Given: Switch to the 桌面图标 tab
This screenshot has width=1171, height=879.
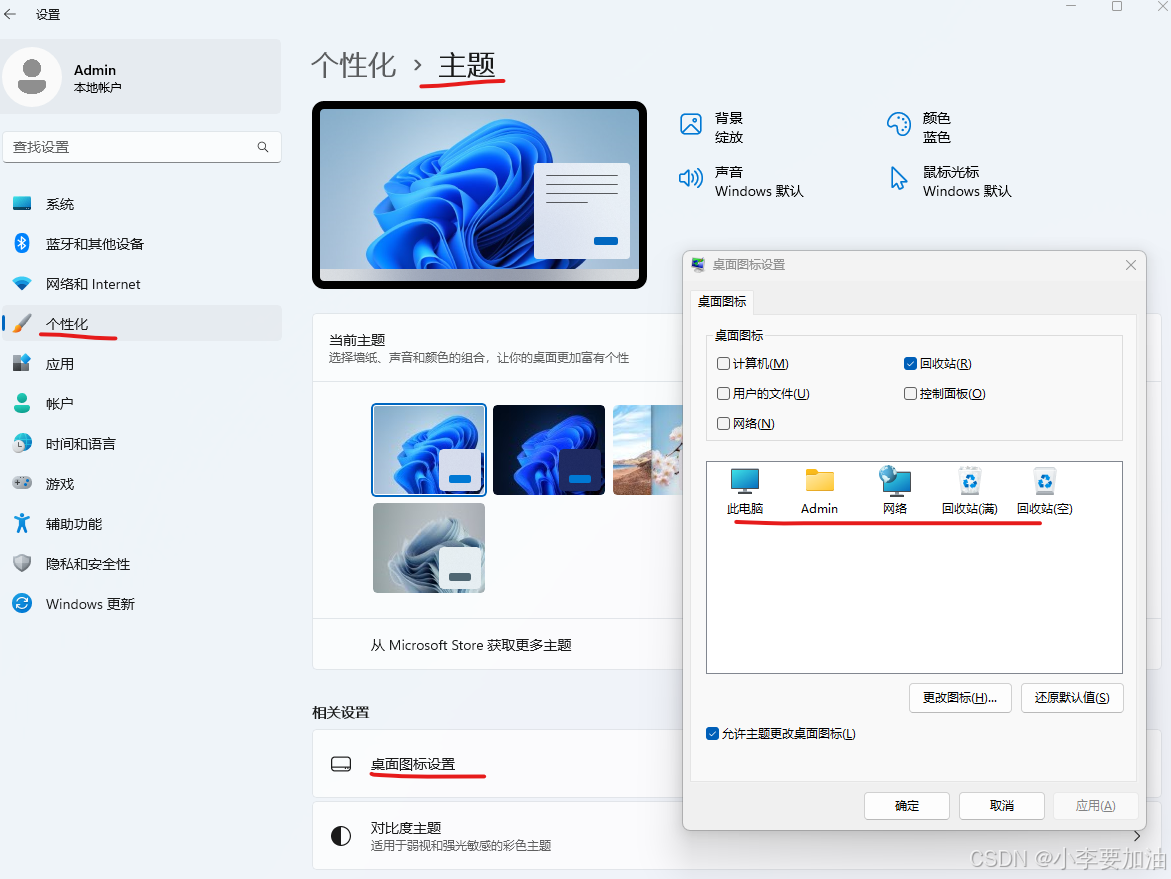Looking at the screenshot, I should 721,301.
